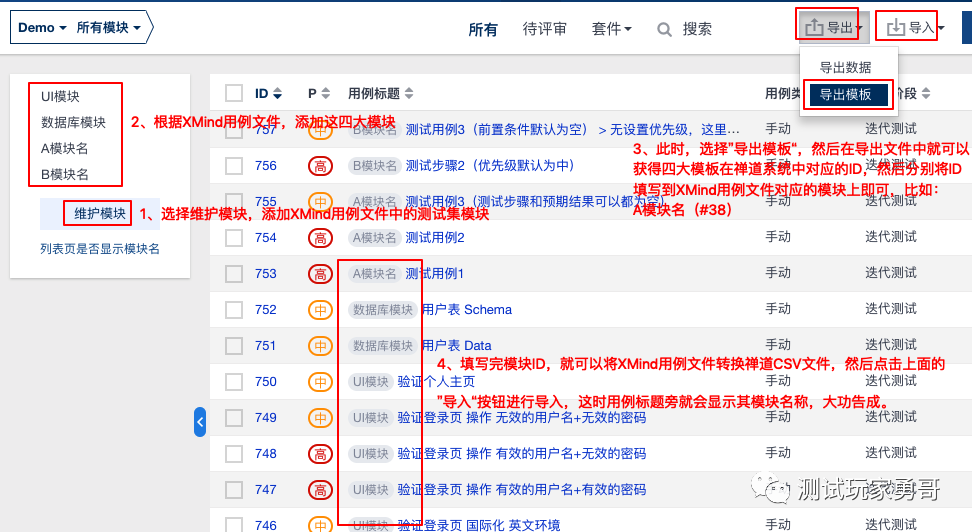Screen dimensions: 972x532
Task: Check the box for case 752
Action: coord(234,310)
